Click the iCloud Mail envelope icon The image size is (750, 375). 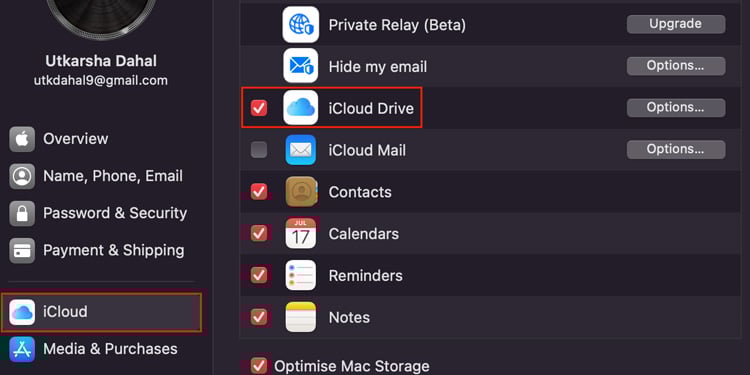click(300, 150)
